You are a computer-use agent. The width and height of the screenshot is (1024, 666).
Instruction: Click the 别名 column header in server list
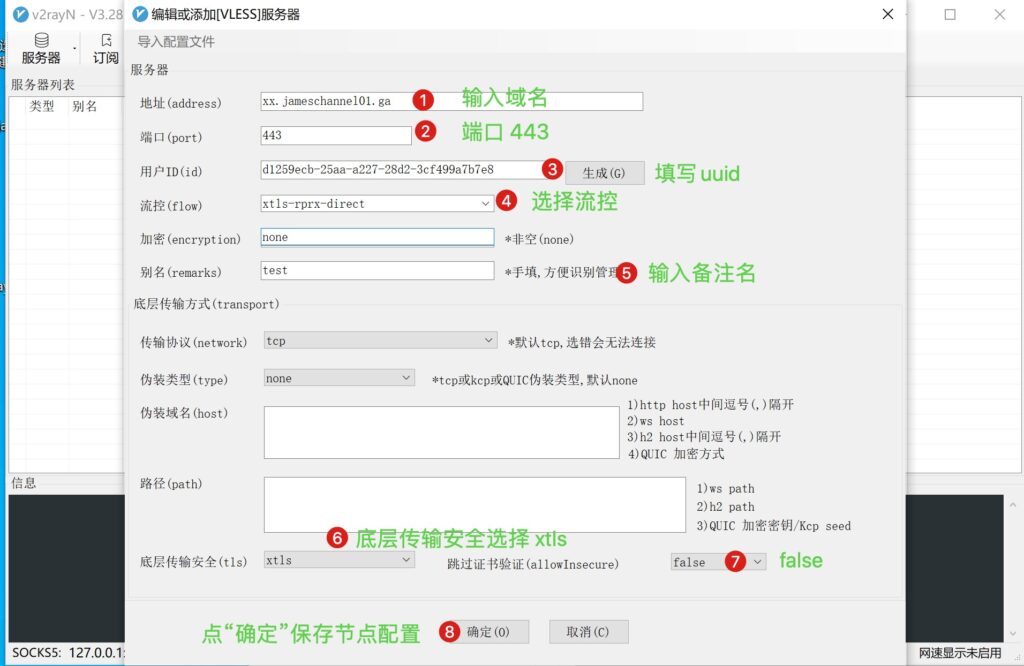(85, 106)
